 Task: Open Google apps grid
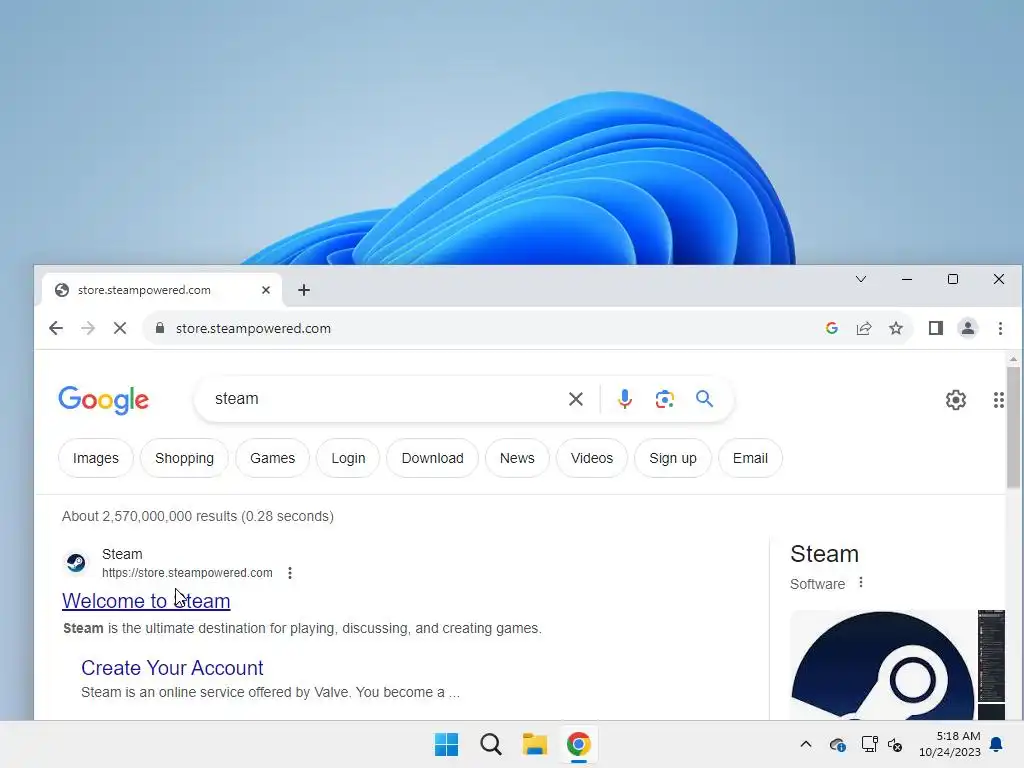pyautogui.click(x=999, y=400)
